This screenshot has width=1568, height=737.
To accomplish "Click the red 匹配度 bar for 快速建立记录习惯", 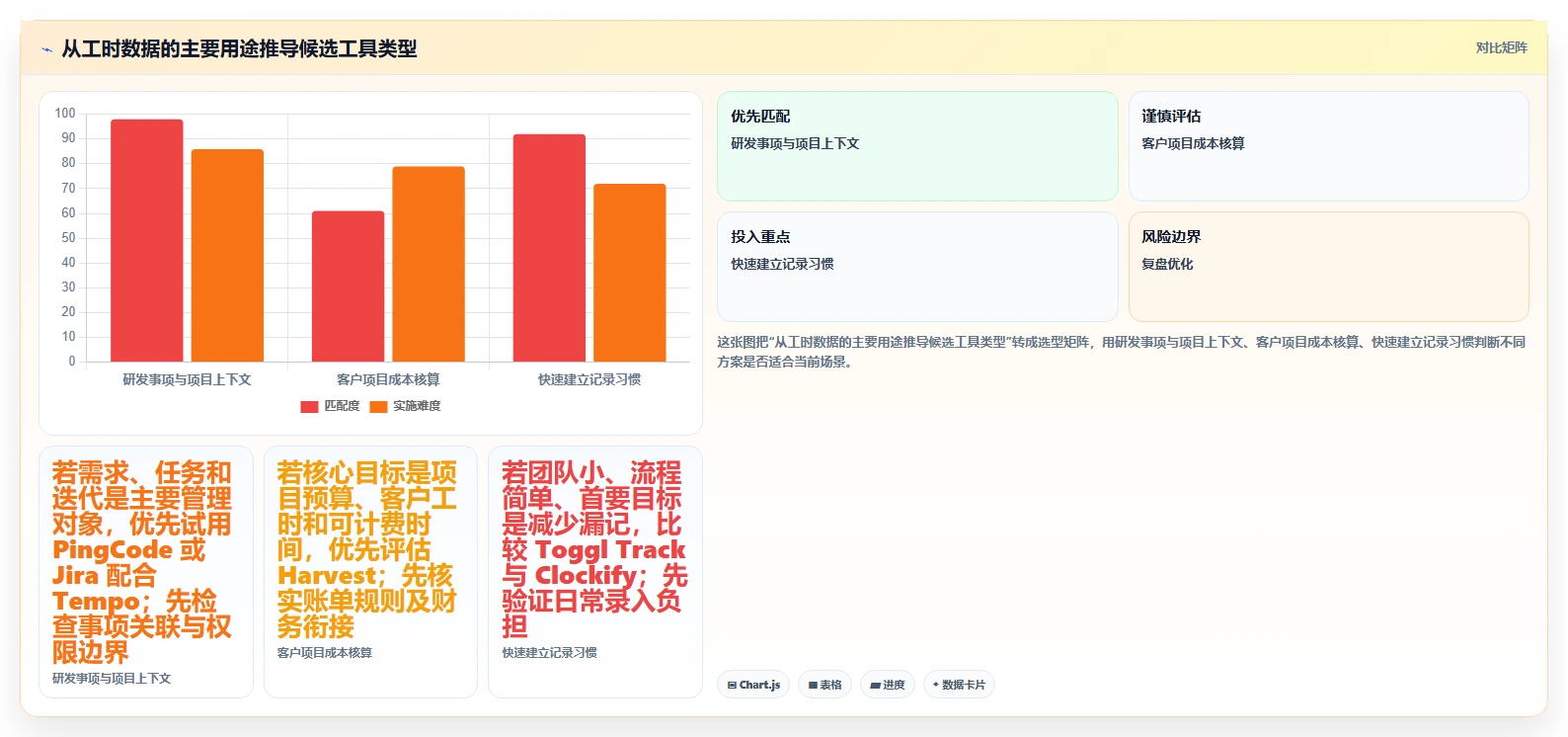I will click(x=549, y=248).
